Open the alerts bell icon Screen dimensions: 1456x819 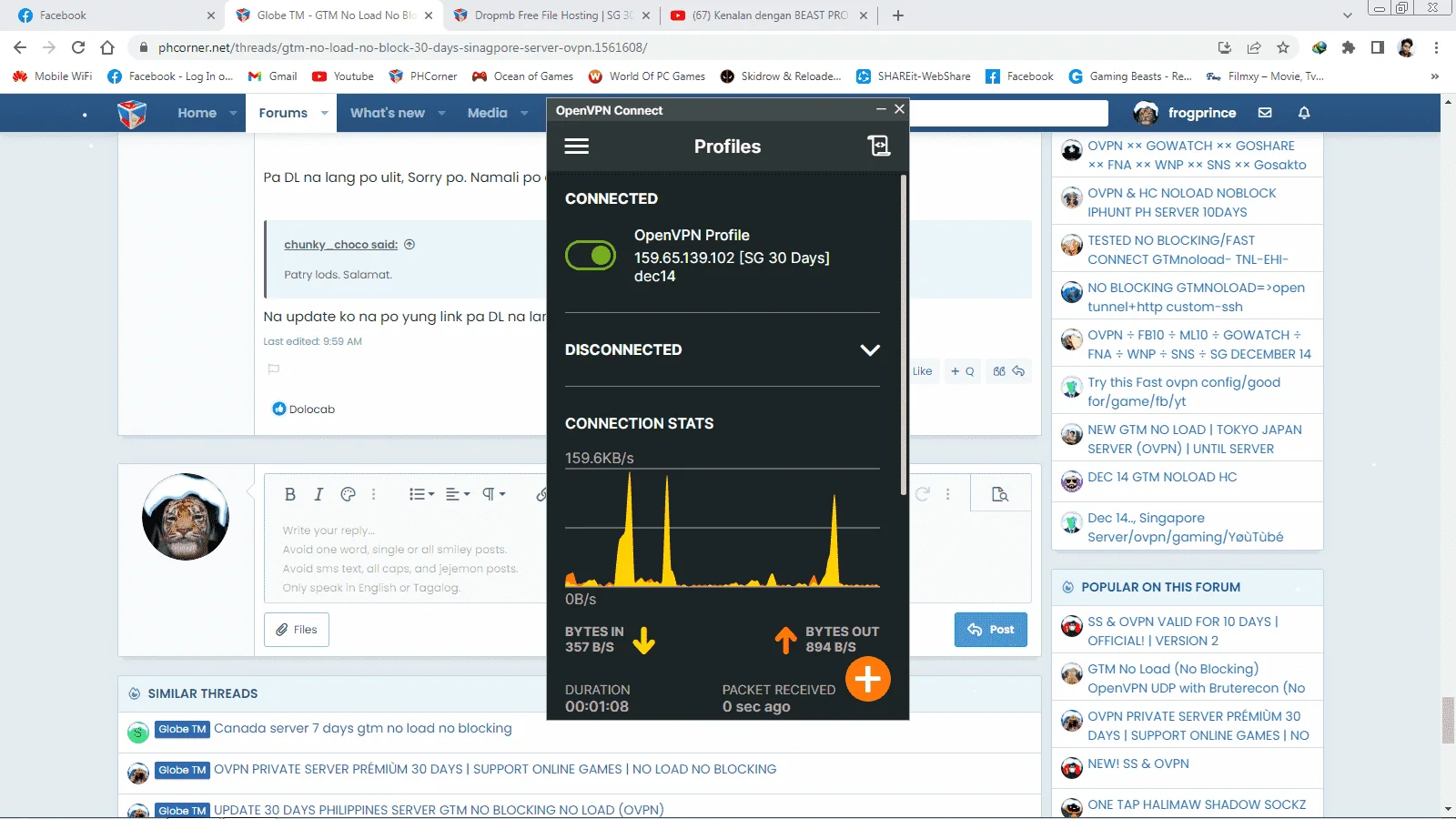[1304, 113]
